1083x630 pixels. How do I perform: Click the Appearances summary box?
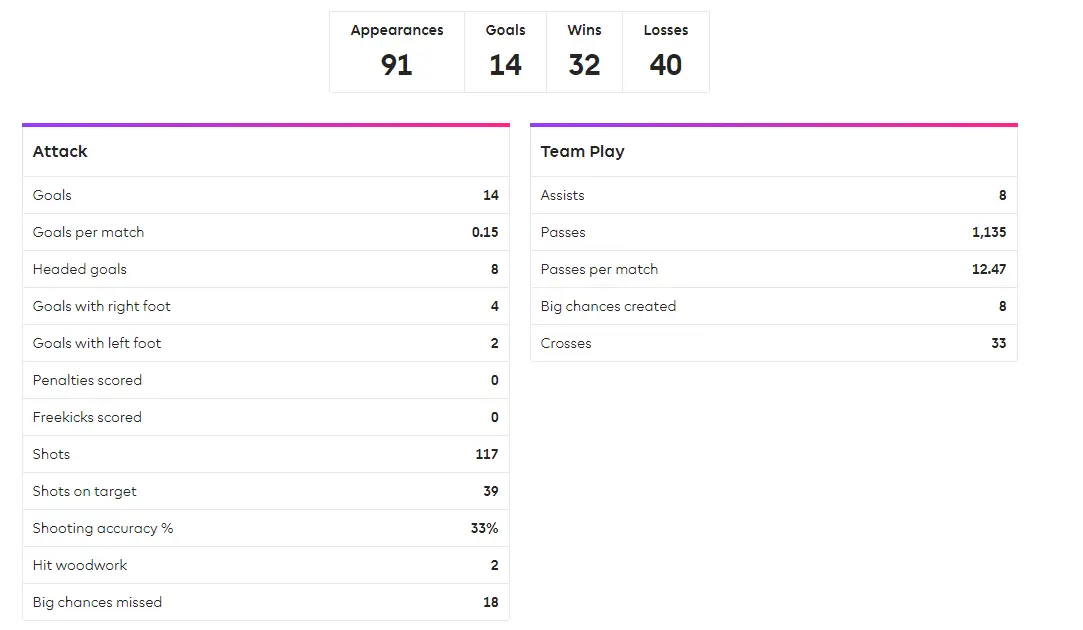coord(396,52)
